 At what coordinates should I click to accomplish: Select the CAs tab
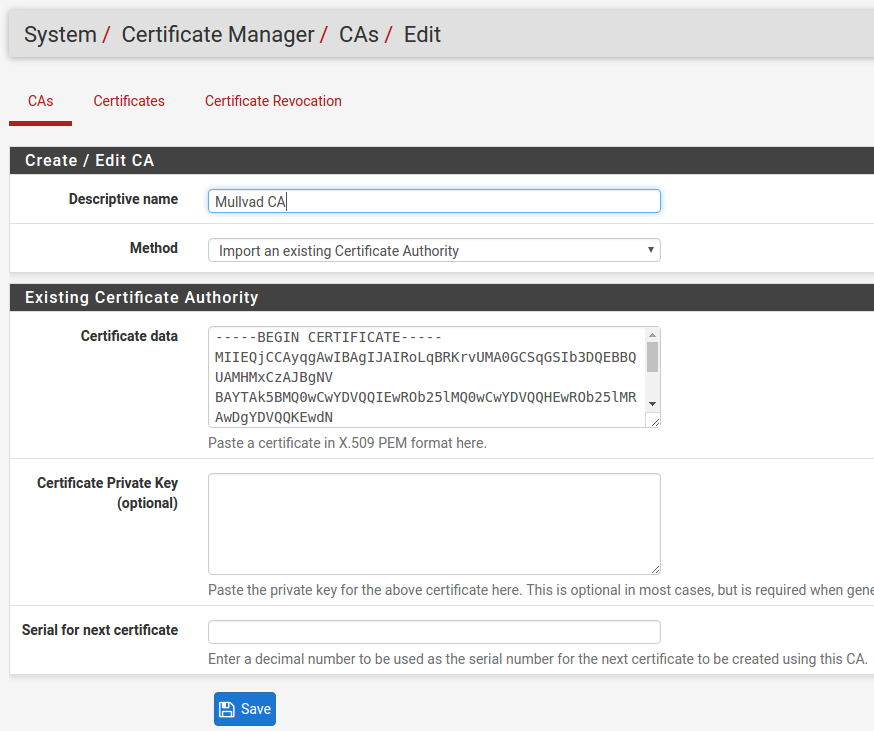coord(40,101)
